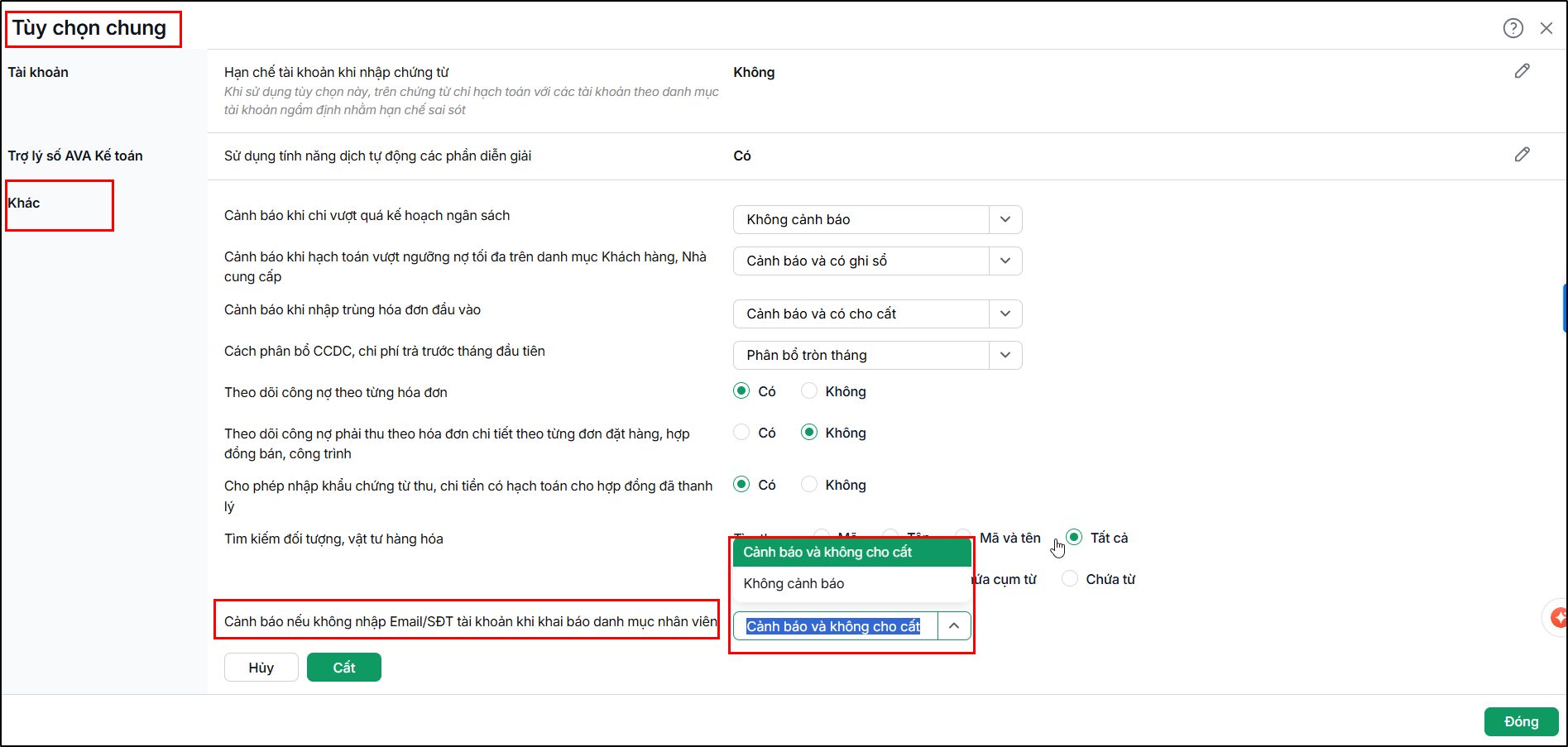Select Có for importing liquidated contract vouchers

741,485
